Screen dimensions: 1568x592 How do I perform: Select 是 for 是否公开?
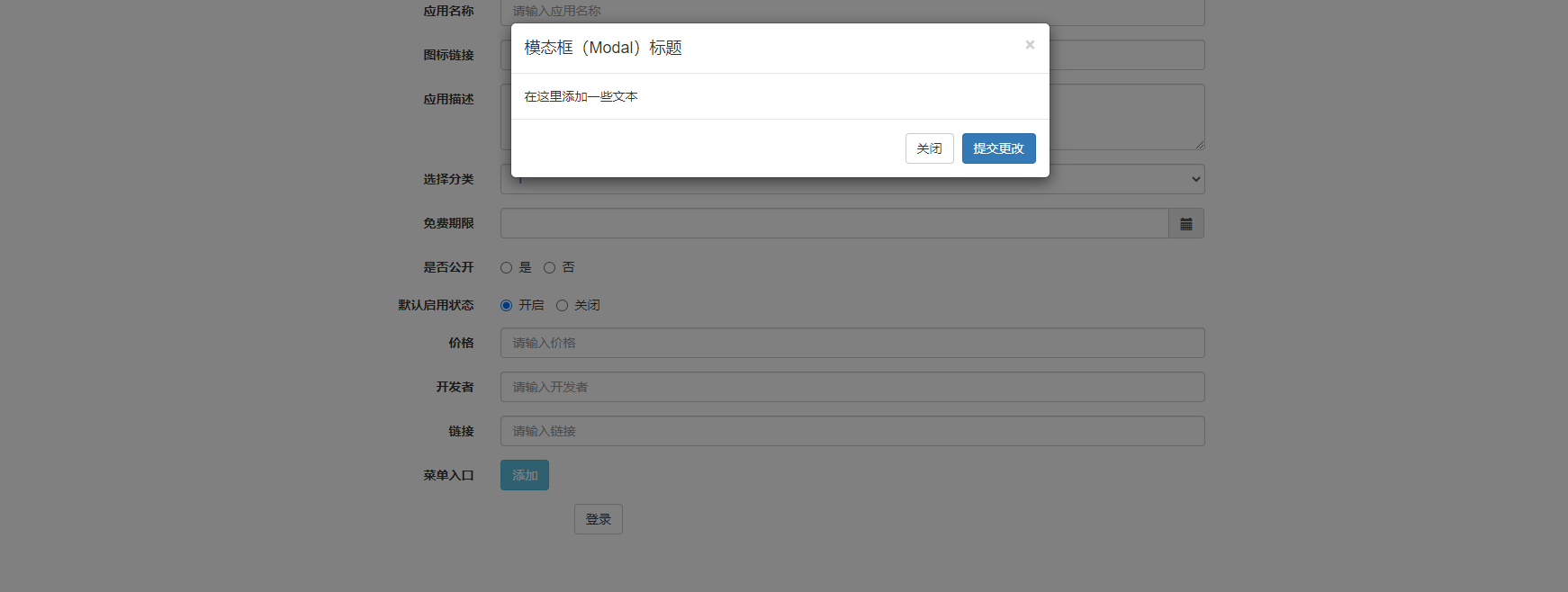(506, 268)
